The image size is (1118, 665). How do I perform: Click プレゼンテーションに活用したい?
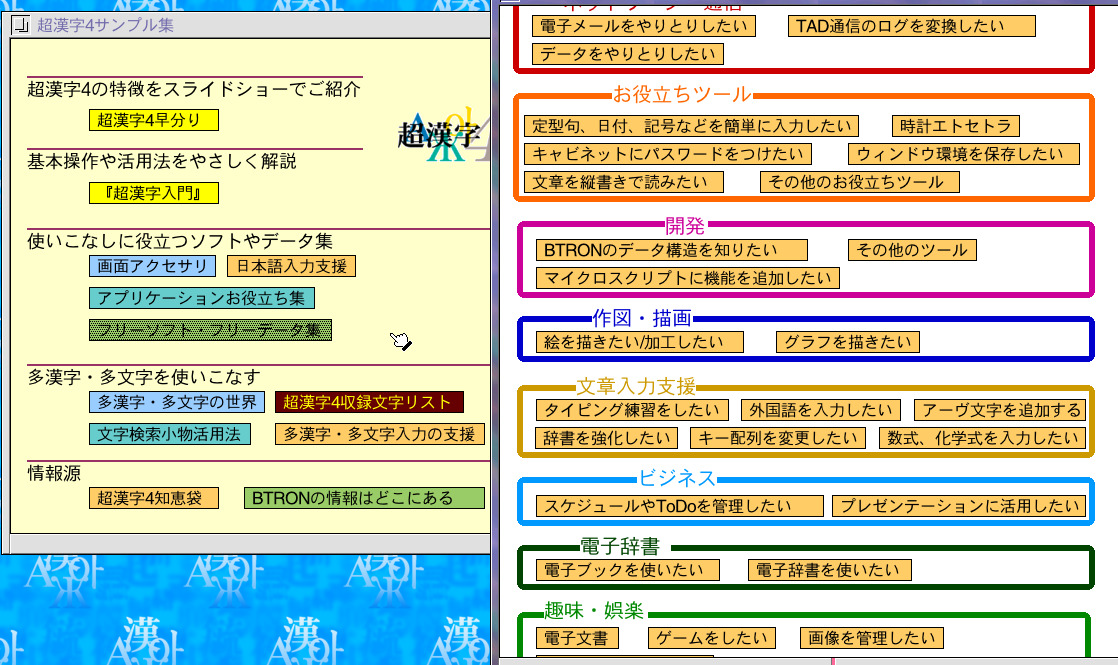coord(959,506)
